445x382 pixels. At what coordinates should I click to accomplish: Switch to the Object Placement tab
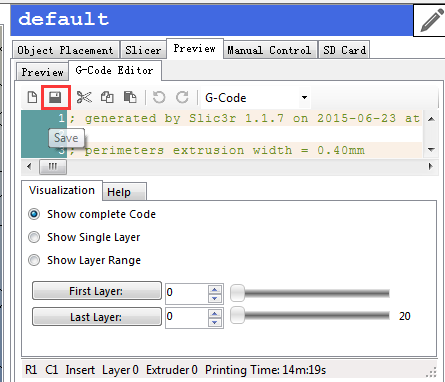point(66,50)
